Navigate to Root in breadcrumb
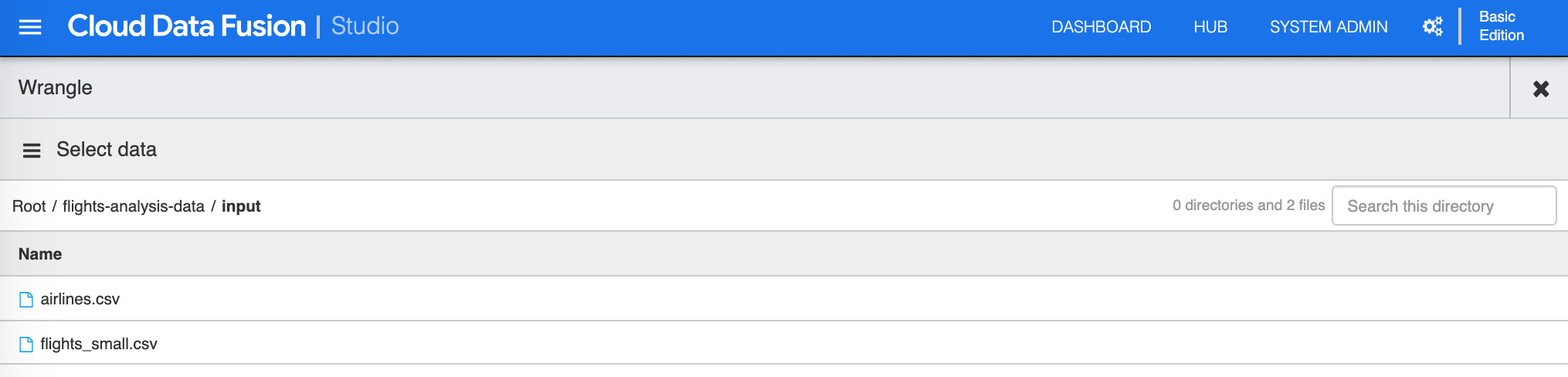Image resolution: width=1568 pixels, height=377 pixels. click(29, 206)
